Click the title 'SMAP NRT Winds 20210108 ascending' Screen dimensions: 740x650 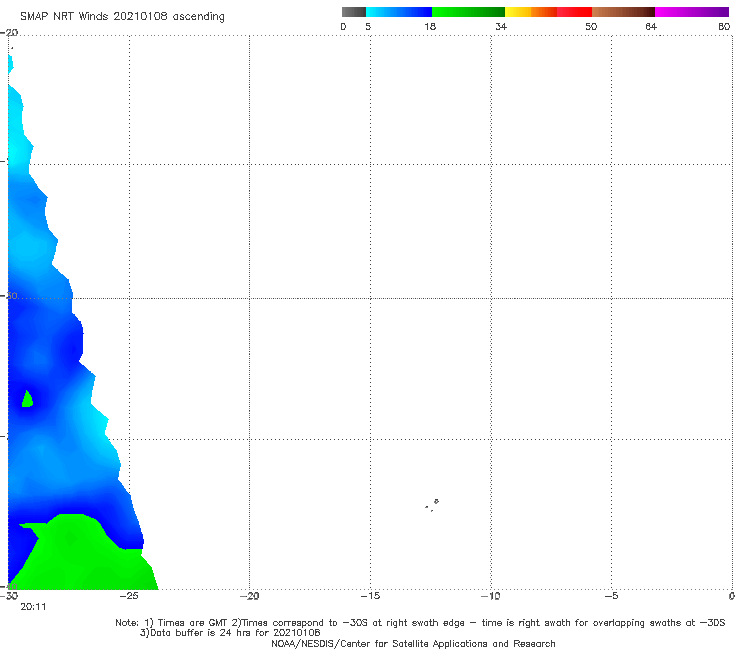(x=122, y=16)
